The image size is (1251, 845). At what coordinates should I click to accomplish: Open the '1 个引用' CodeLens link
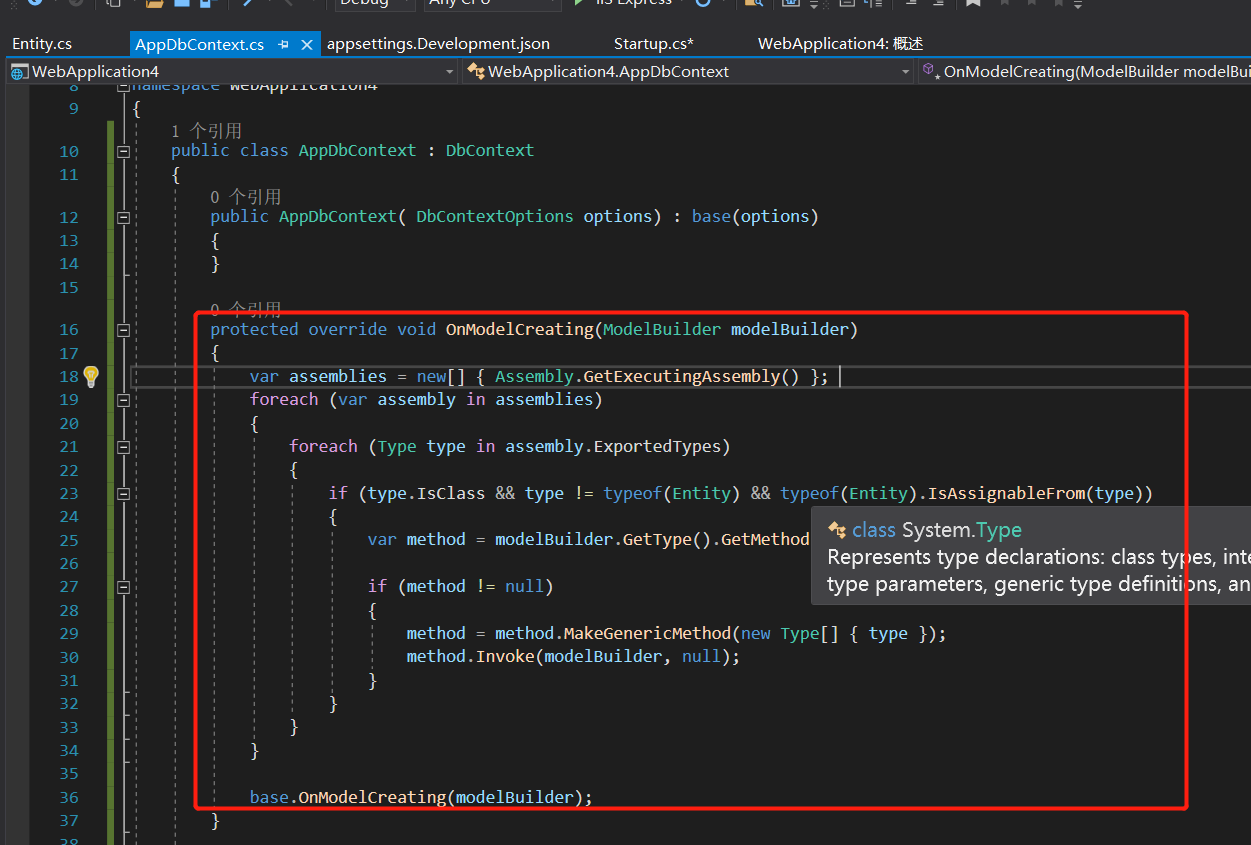206,131
